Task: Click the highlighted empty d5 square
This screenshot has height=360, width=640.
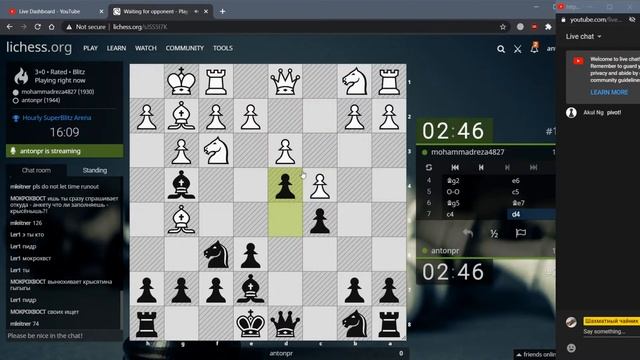Action: click(x=285, y=219)
